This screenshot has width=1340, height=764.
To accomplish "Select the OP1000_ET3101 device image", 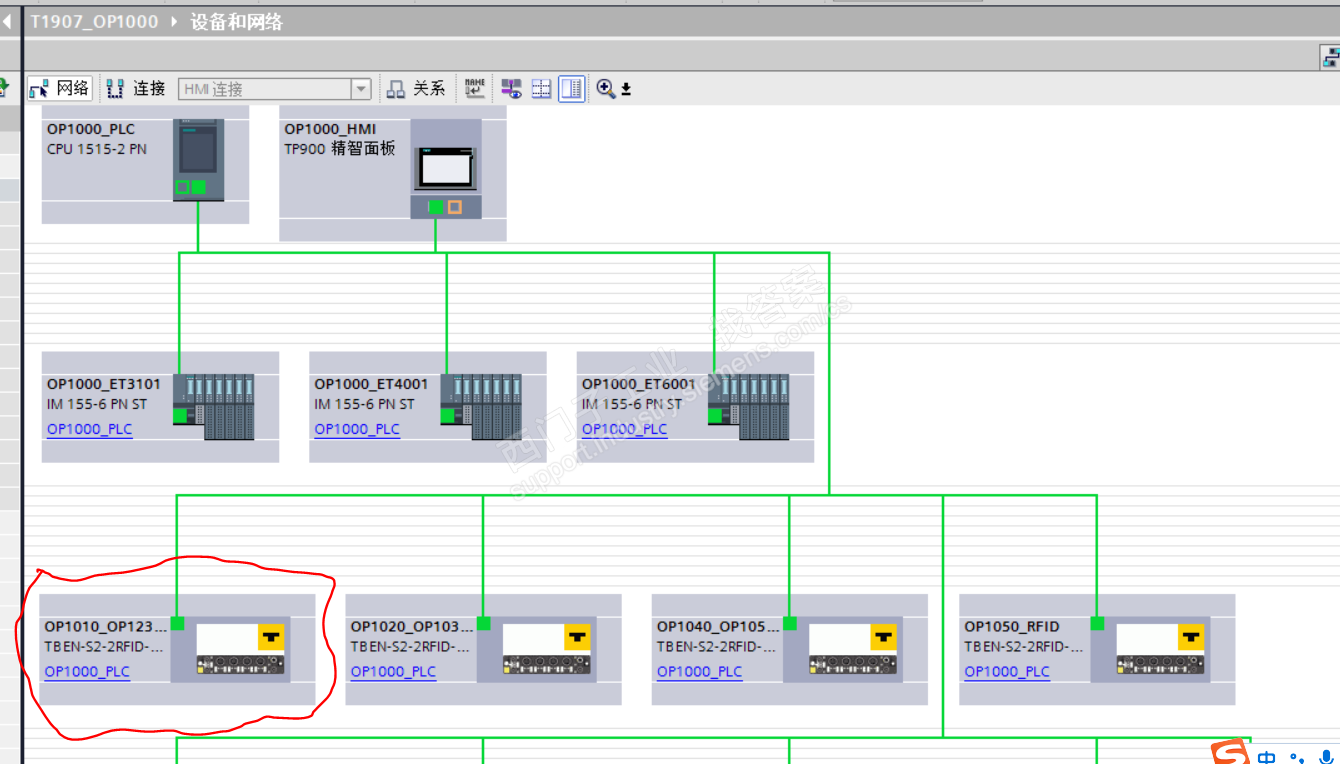I will coord(214,407).
